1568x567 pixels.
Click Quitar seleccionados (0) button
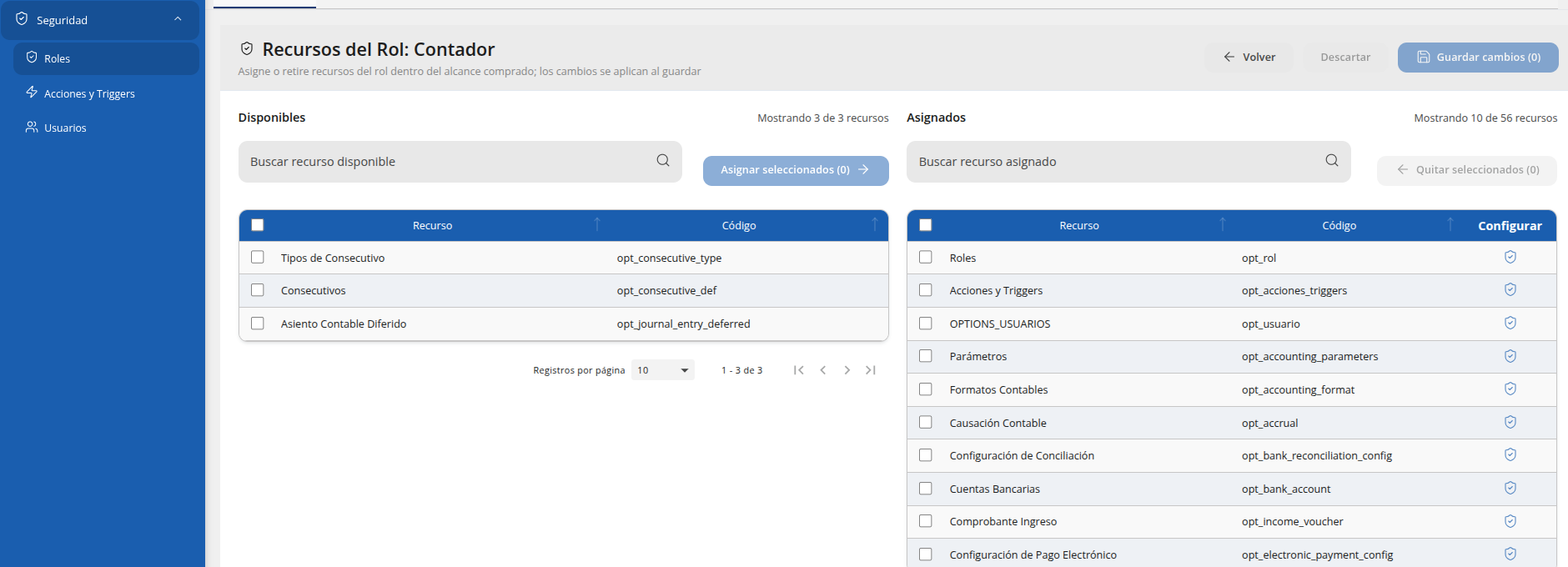point(1467,170)
